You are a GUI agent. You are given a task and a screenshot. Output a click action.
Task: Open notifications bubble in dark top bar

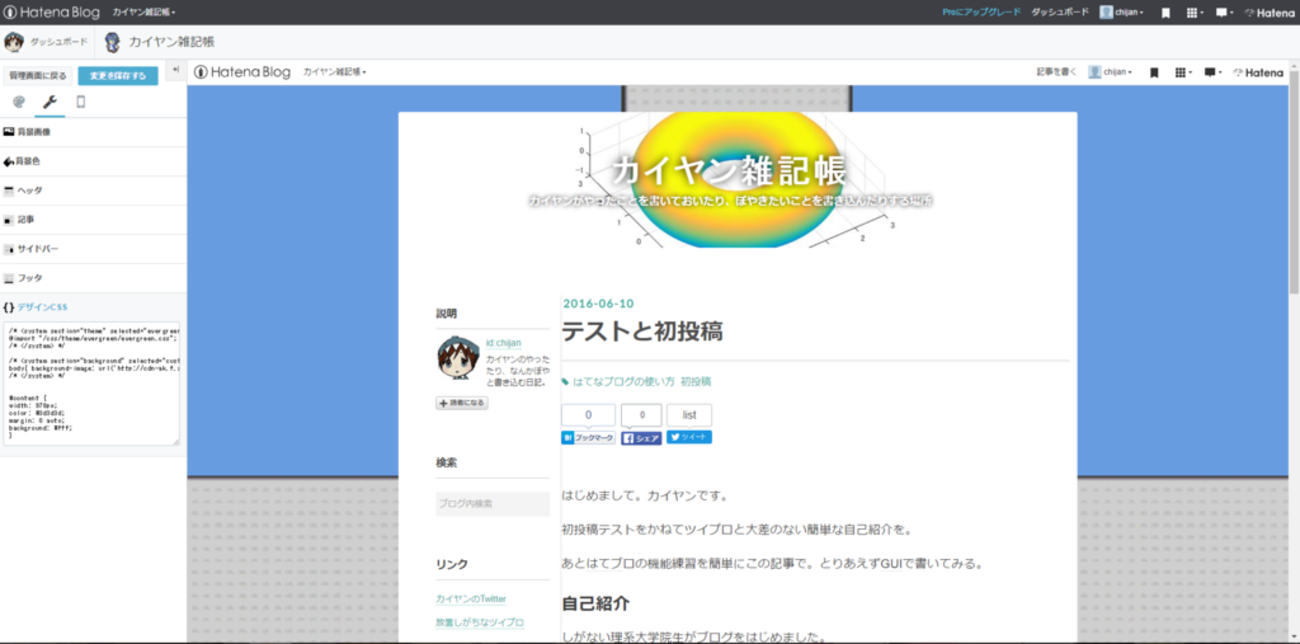pos(1224,13)
